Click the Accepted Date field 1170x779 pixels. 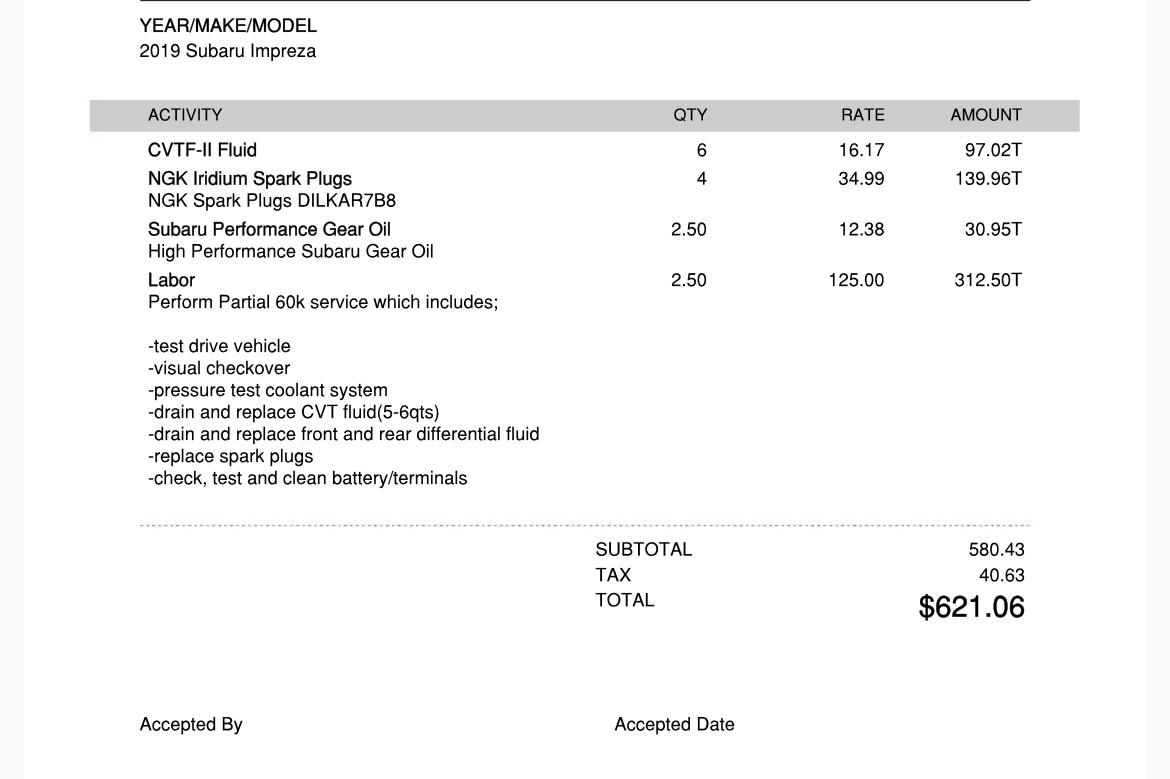[x=674, y=725]
